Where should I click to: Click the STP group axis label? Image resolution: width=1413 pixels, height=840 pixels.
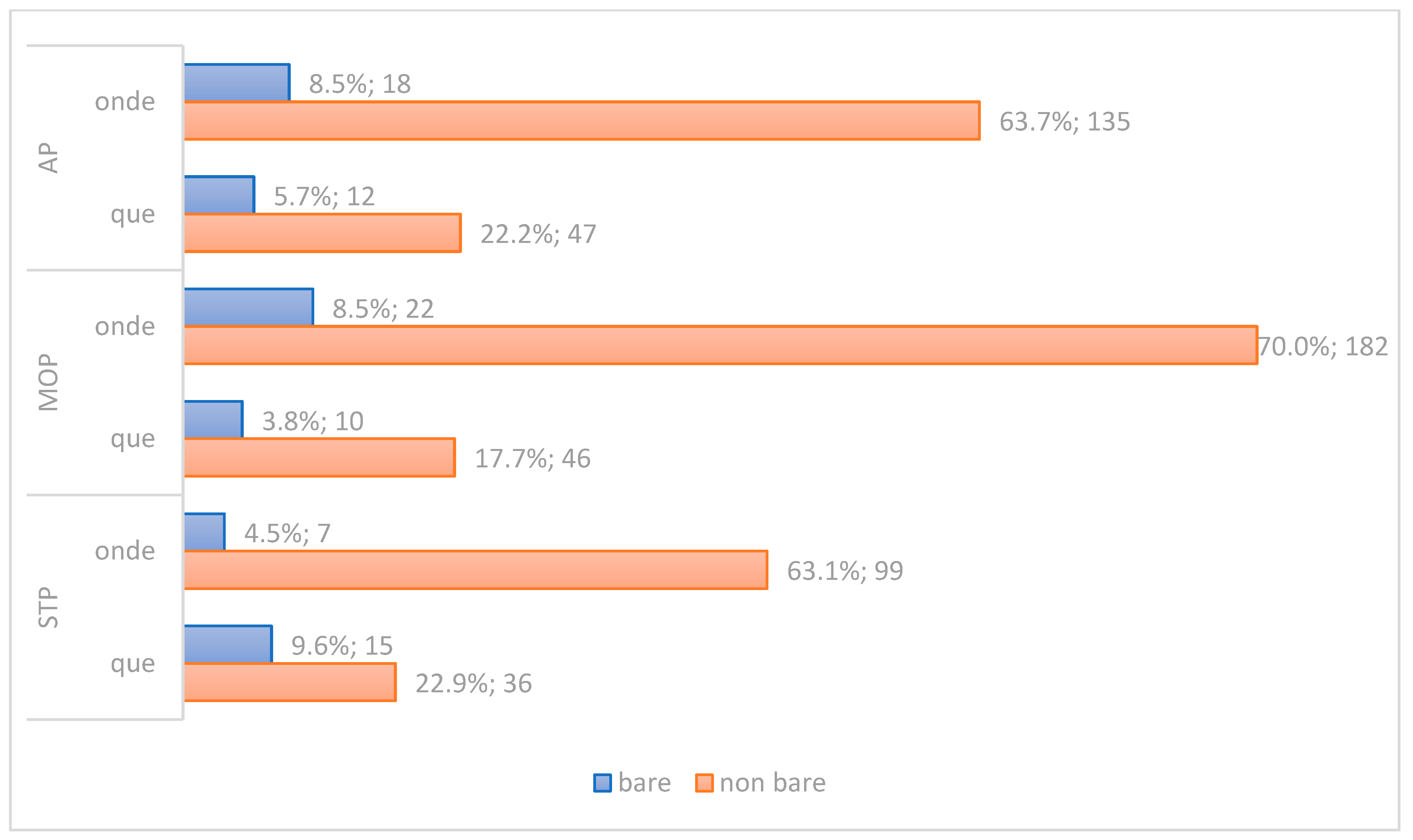pos(49,607)
